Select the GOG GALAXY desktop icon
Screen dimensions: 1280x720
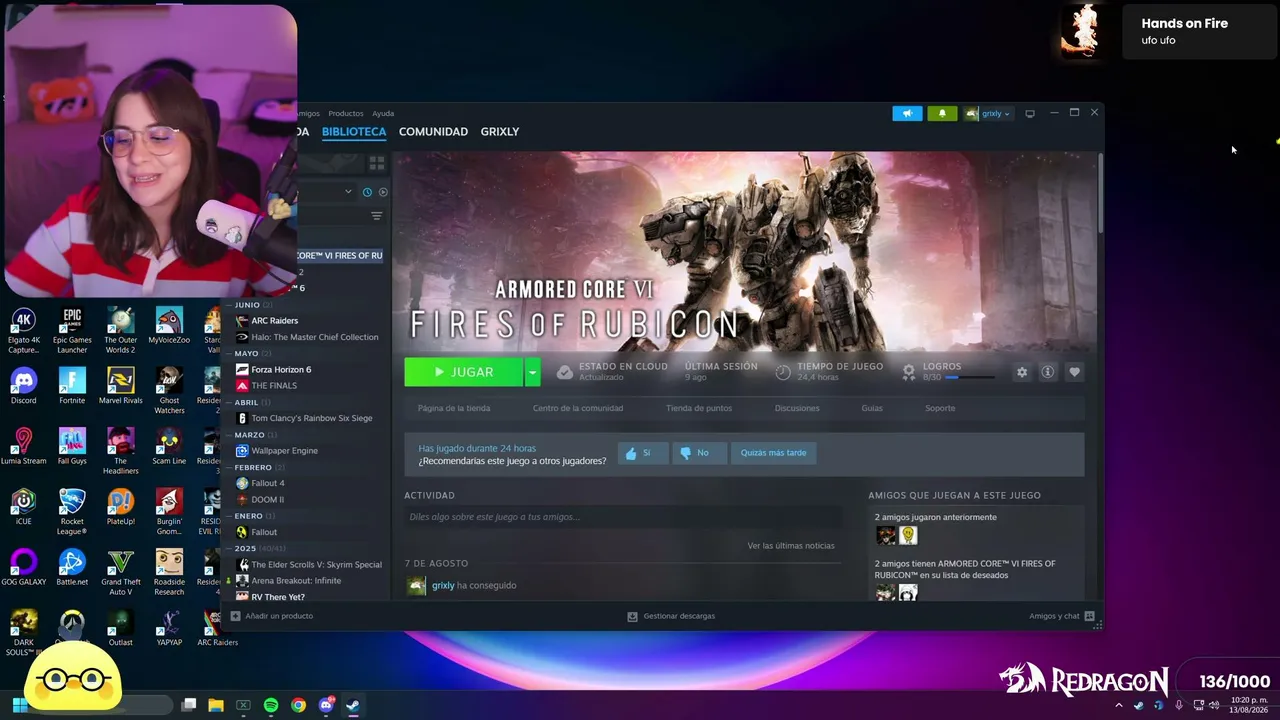tap(23, 567)
